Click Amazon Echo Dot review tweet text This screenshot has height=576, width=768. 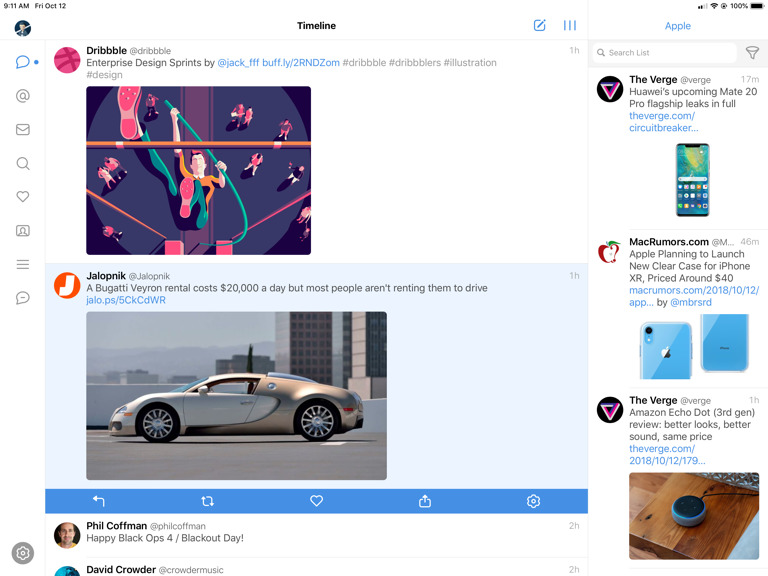692,424
